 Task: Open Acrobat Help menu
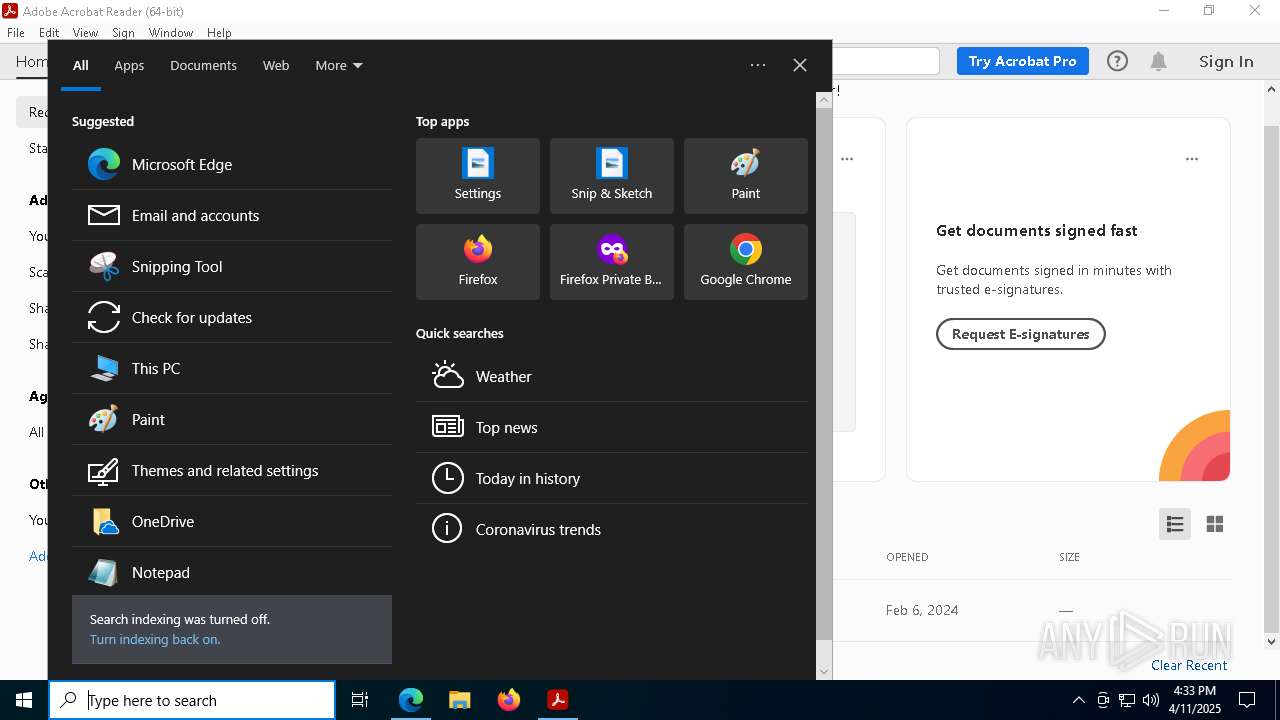(219, 33)
